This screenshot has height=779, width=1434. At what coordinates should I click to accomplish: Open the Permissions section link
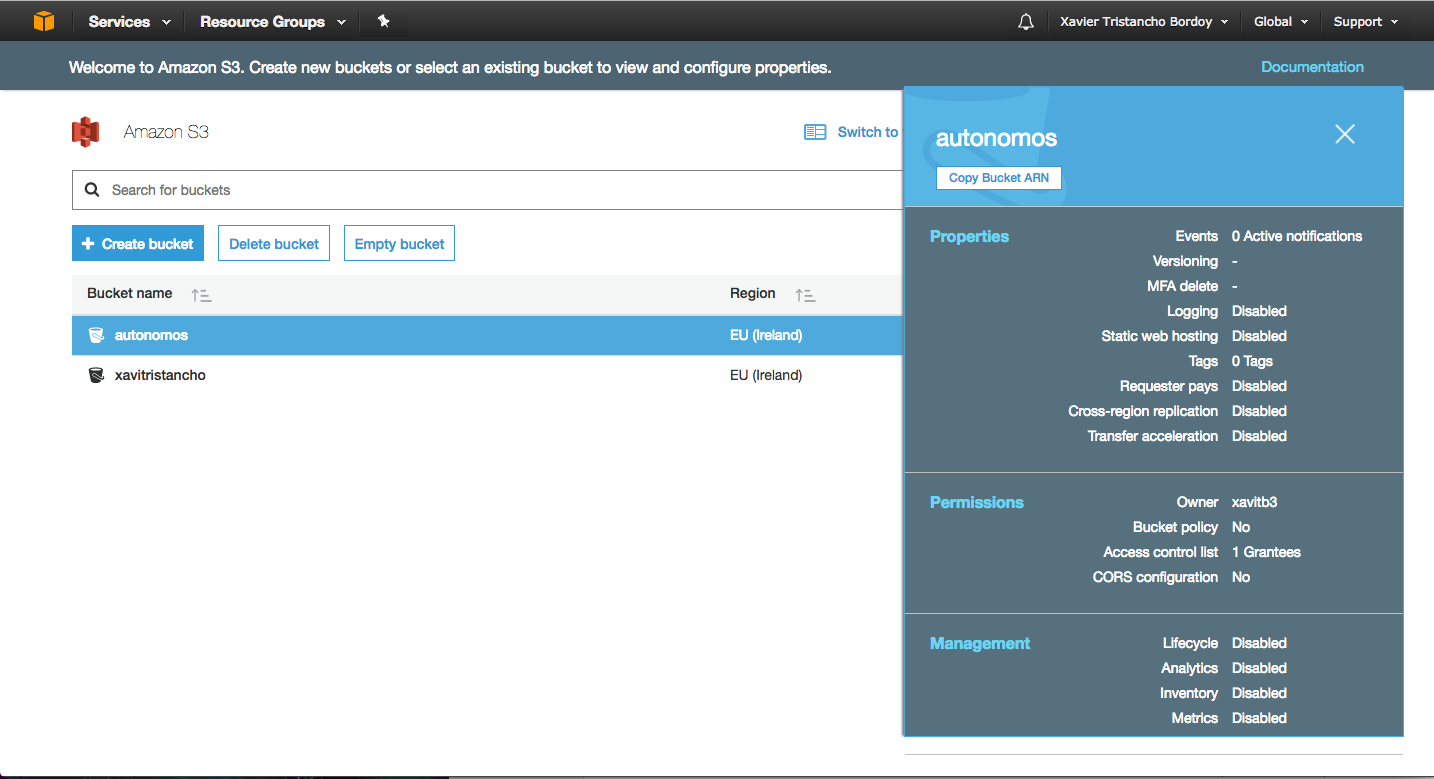977,503
